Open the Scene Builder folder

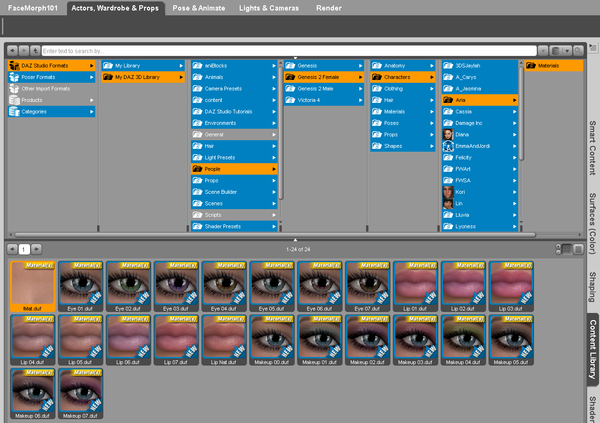click(234, 192)
